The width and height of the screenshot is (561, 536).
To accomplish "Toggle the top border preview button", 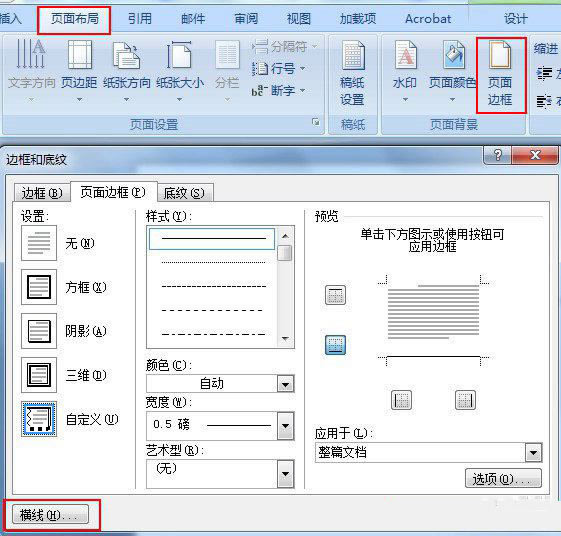I will pyautogui.click(x=335, y=295).
